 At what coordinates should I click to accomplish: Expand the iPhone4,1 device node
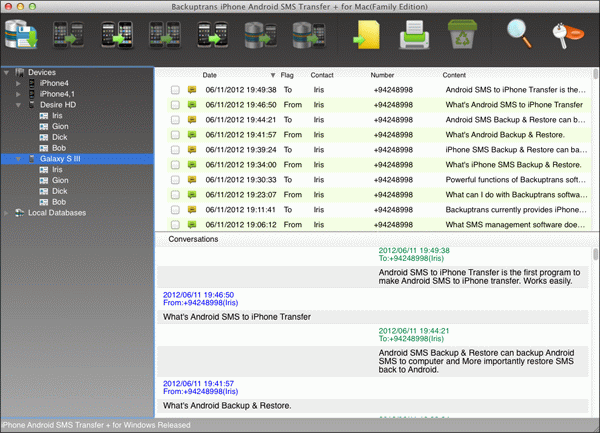click(18, 94)
